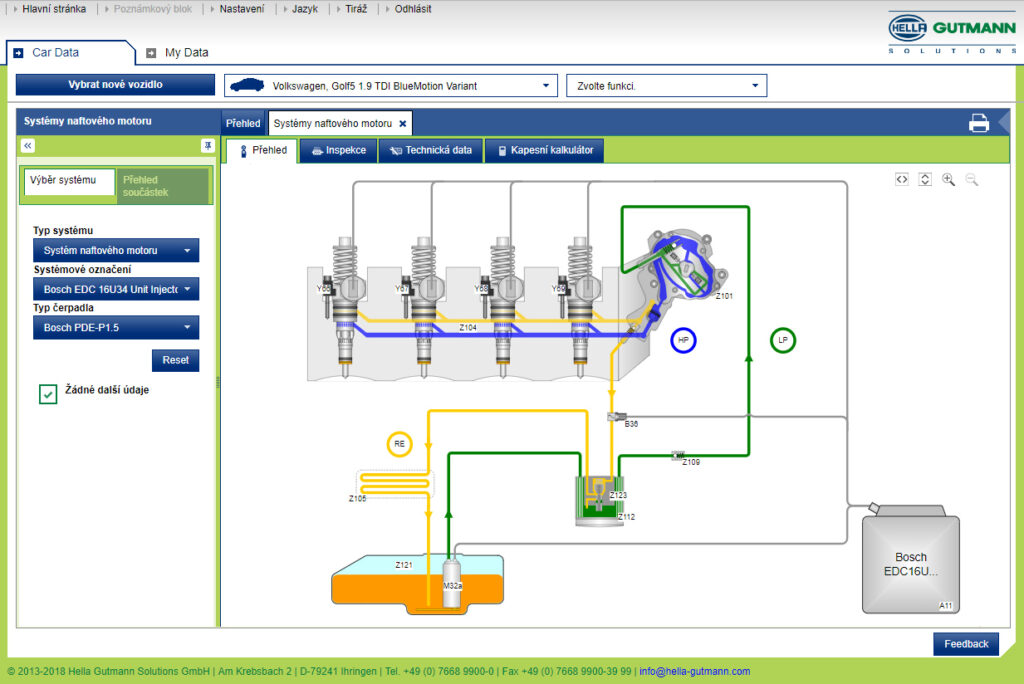
Task: Click the LP low pressure circle indicator
Action: pyautogui.click(x=783, y=341)
